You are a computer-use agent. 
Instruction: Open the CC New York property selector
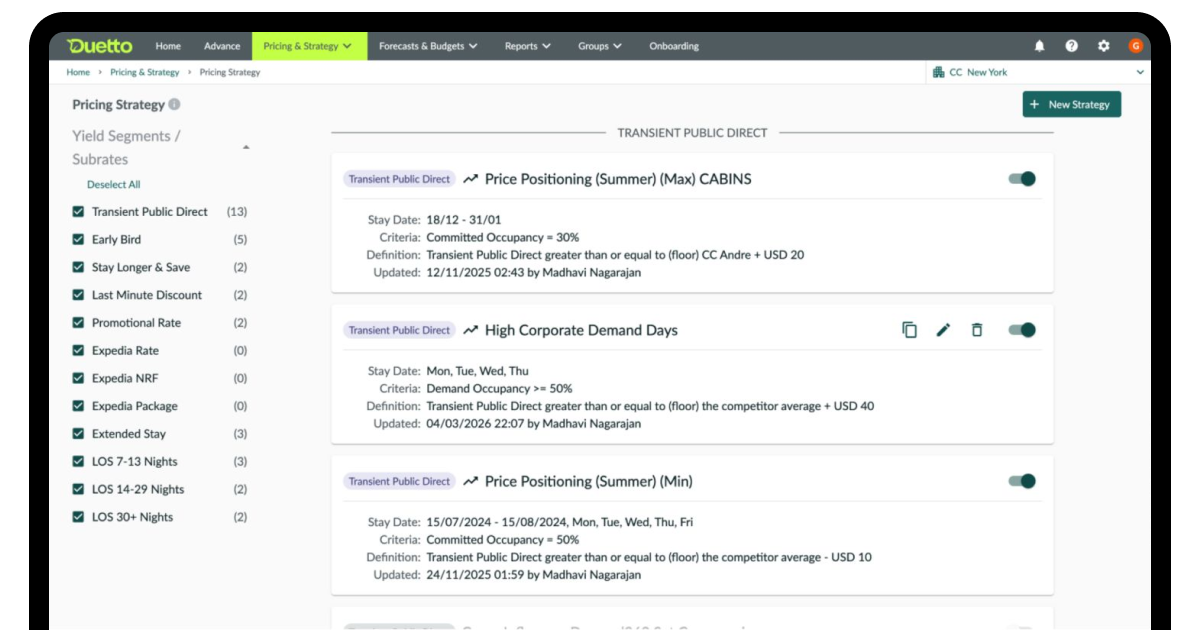click(x=1038, y=72)
